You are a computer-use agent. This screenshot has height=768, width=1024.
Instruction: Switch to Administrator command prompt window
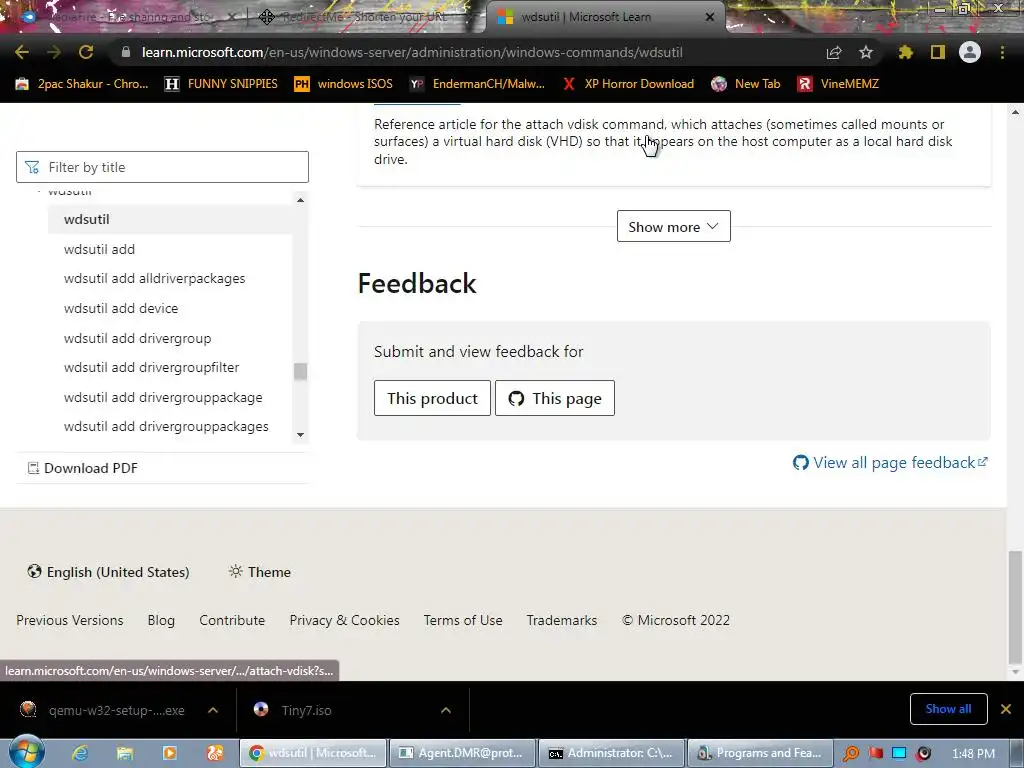tap(611, 753)
